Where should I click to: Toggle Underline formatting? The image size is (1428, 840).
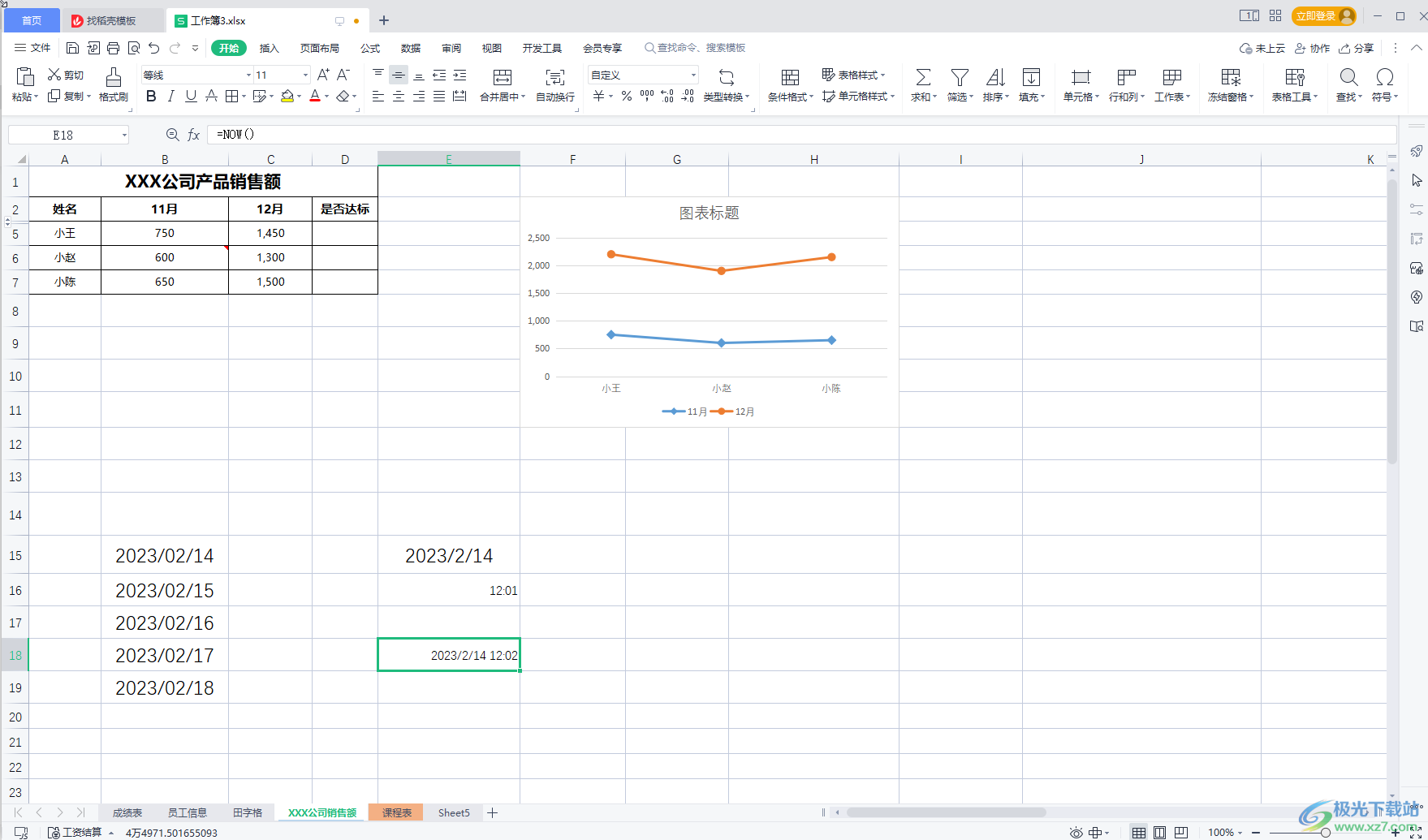191,97
